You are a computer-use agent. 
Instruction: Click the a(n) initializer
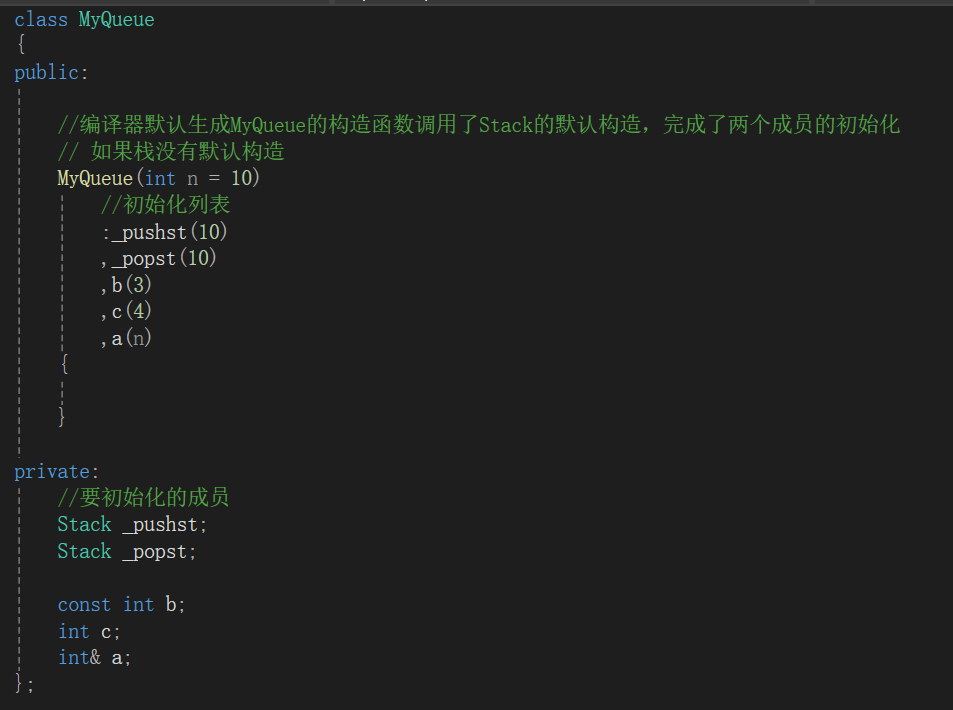tap(131, 339)
